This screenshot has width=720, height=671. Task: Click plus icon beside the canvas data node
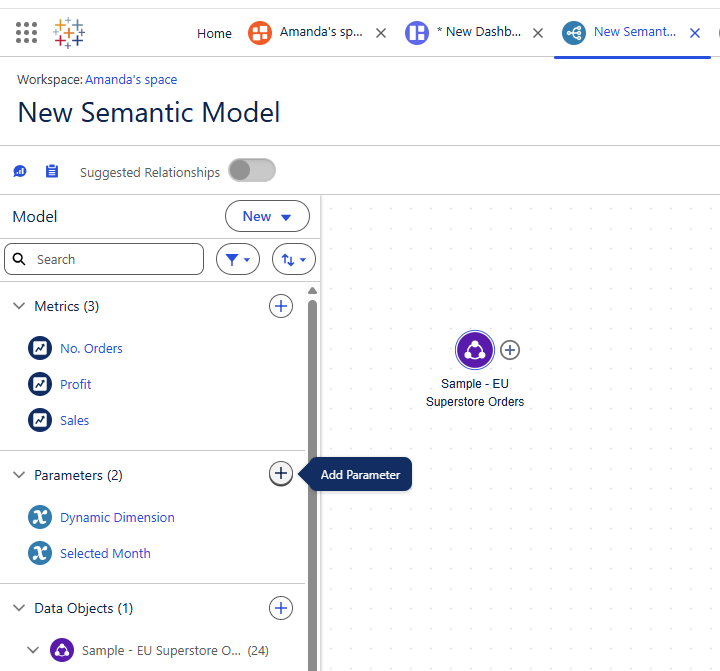click(510, 350)
